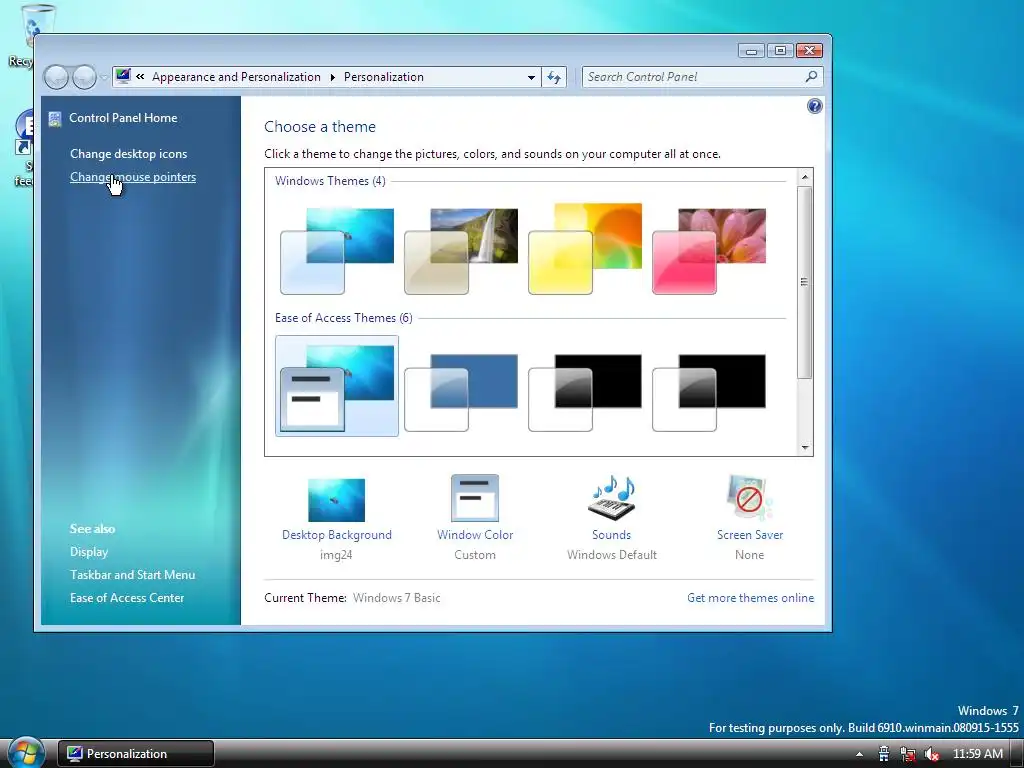Open the Window Color icon

click(x=475, y=498)
